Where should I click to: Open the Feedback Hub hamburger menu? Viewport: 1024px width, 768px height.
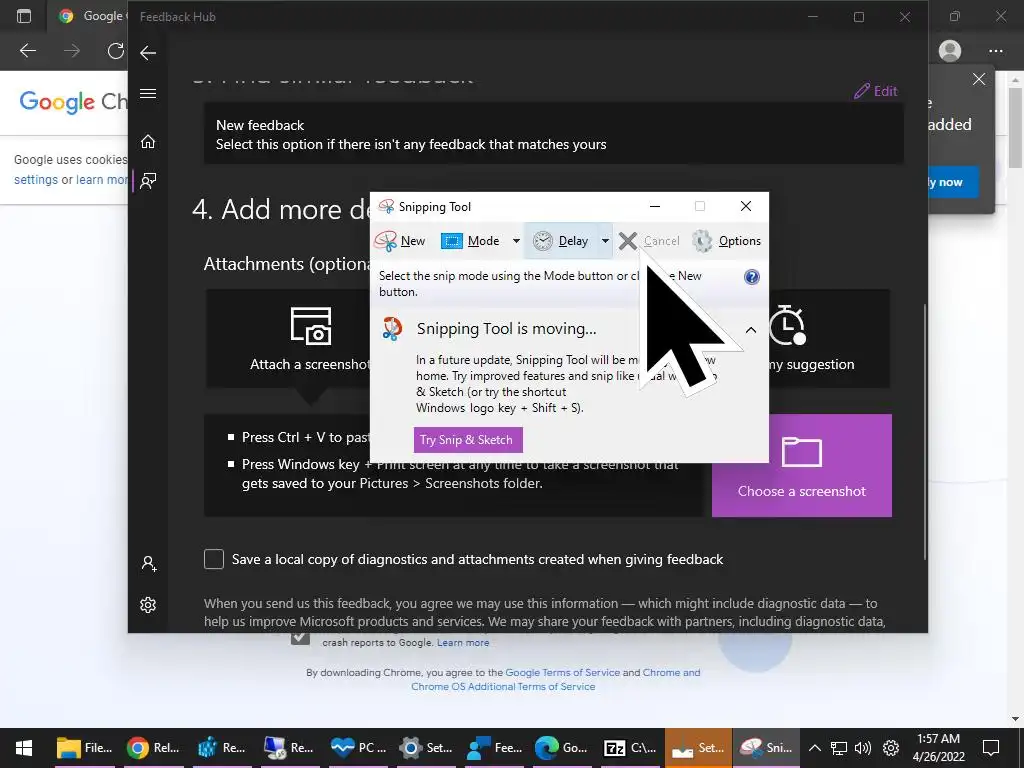(x=148, y=93)
